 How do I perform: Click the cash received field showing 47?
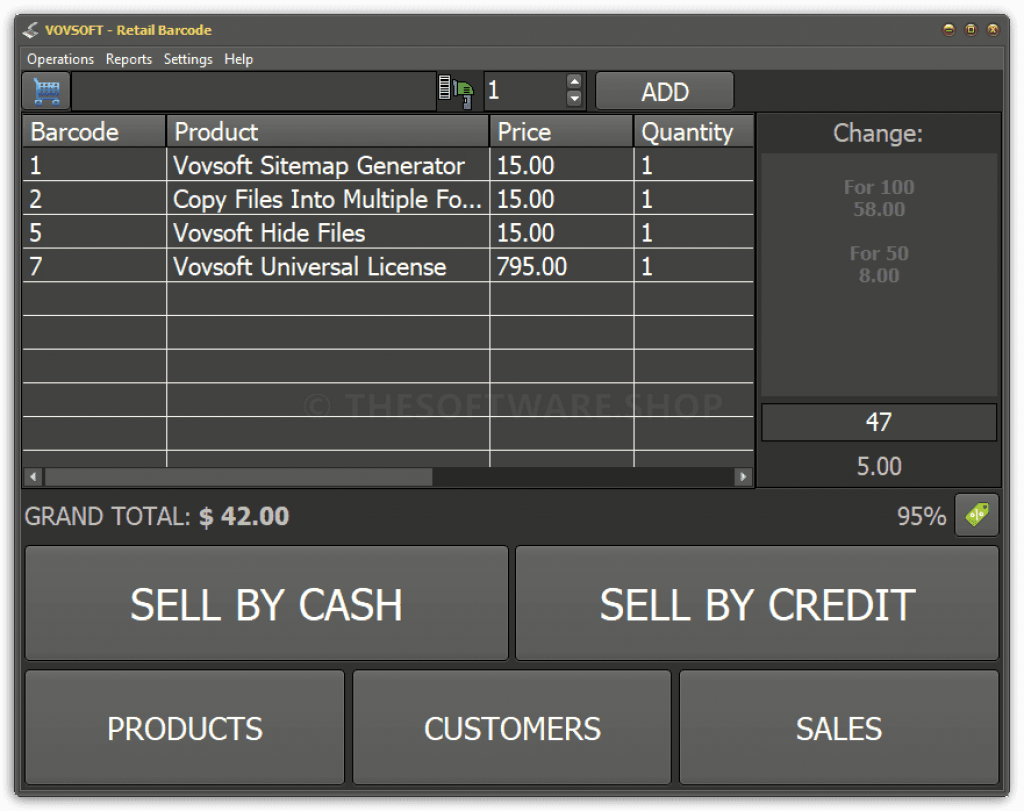coord(879,422)
